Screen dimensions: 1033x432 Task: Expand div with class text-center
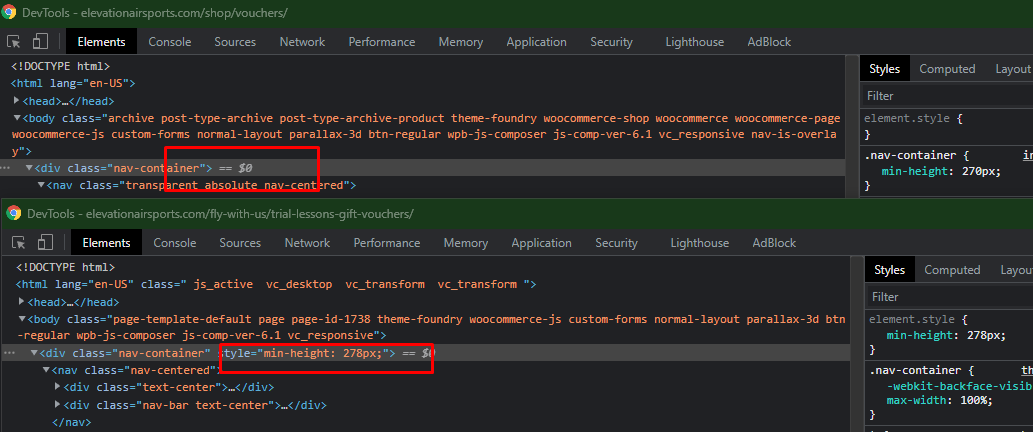pyautogui.click(x=58, y=387)
